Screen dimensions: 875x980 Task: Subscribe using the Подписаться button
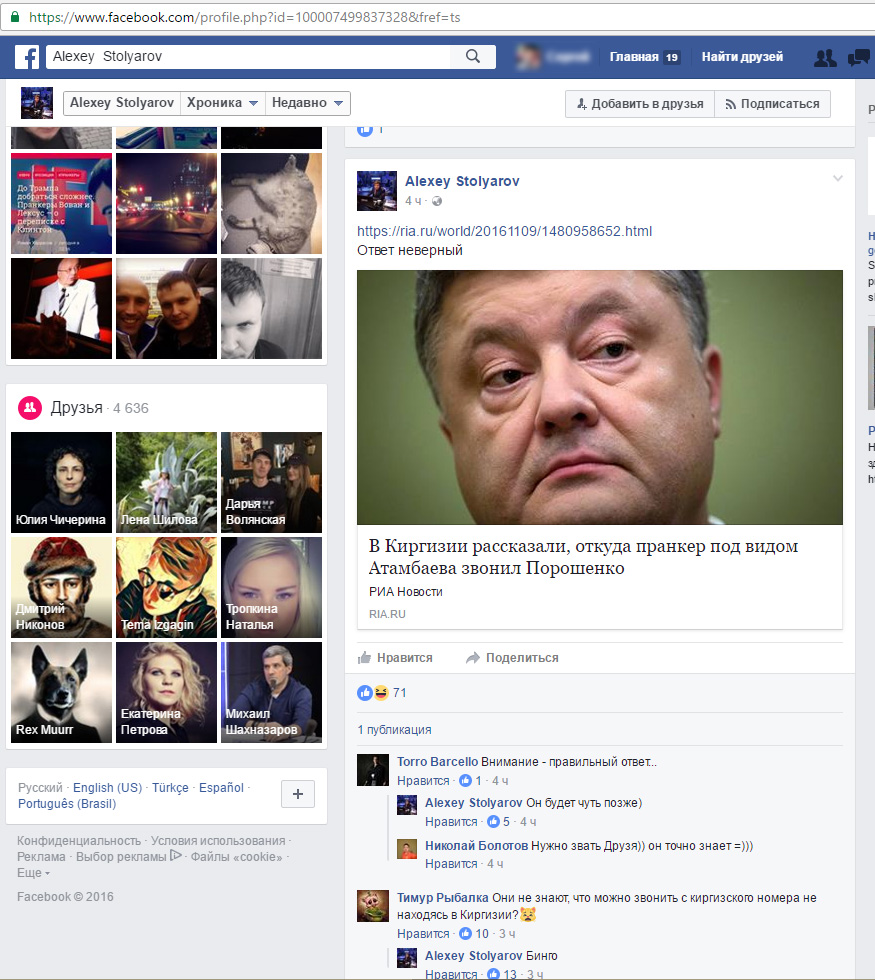tap(772, 104)
